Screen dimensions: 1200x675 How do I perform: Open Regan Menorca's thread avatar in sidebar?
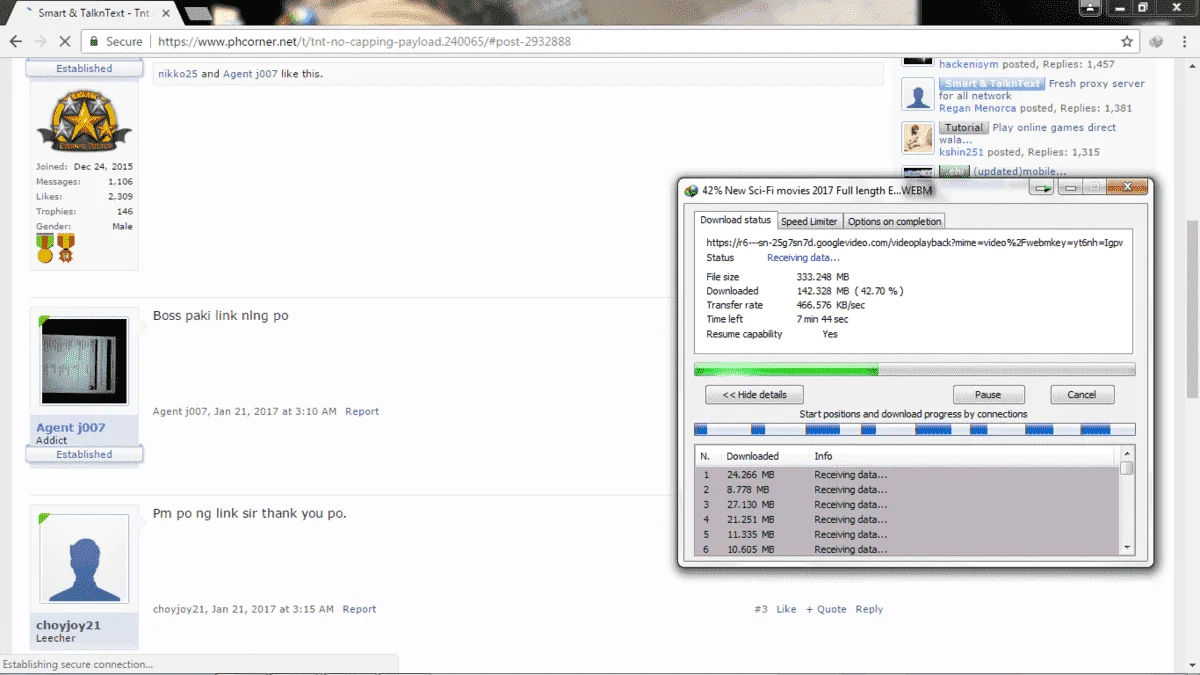[917, 94]
